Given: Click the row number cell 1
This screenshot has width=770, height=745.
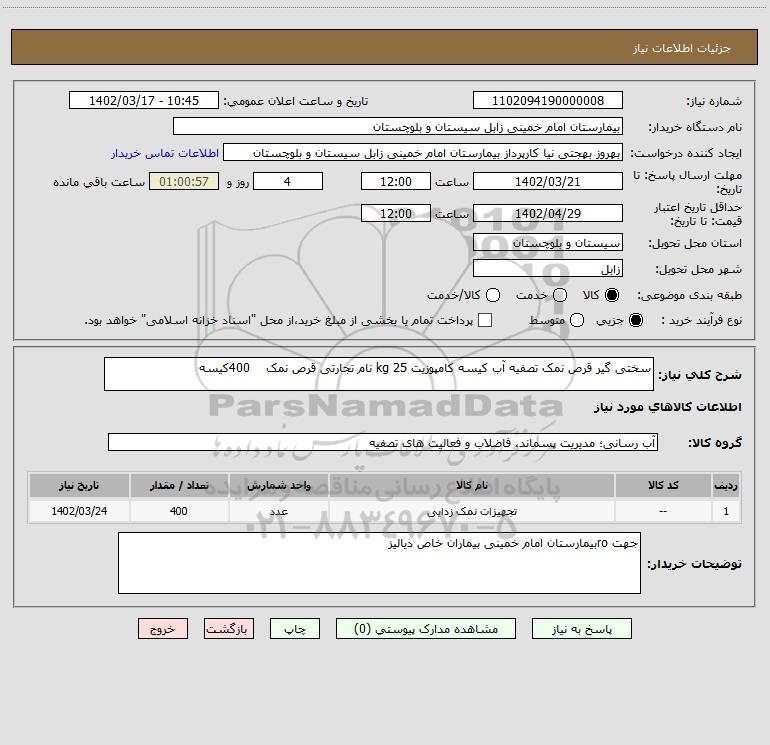Looking at the screenshot, I should [726, 511].
